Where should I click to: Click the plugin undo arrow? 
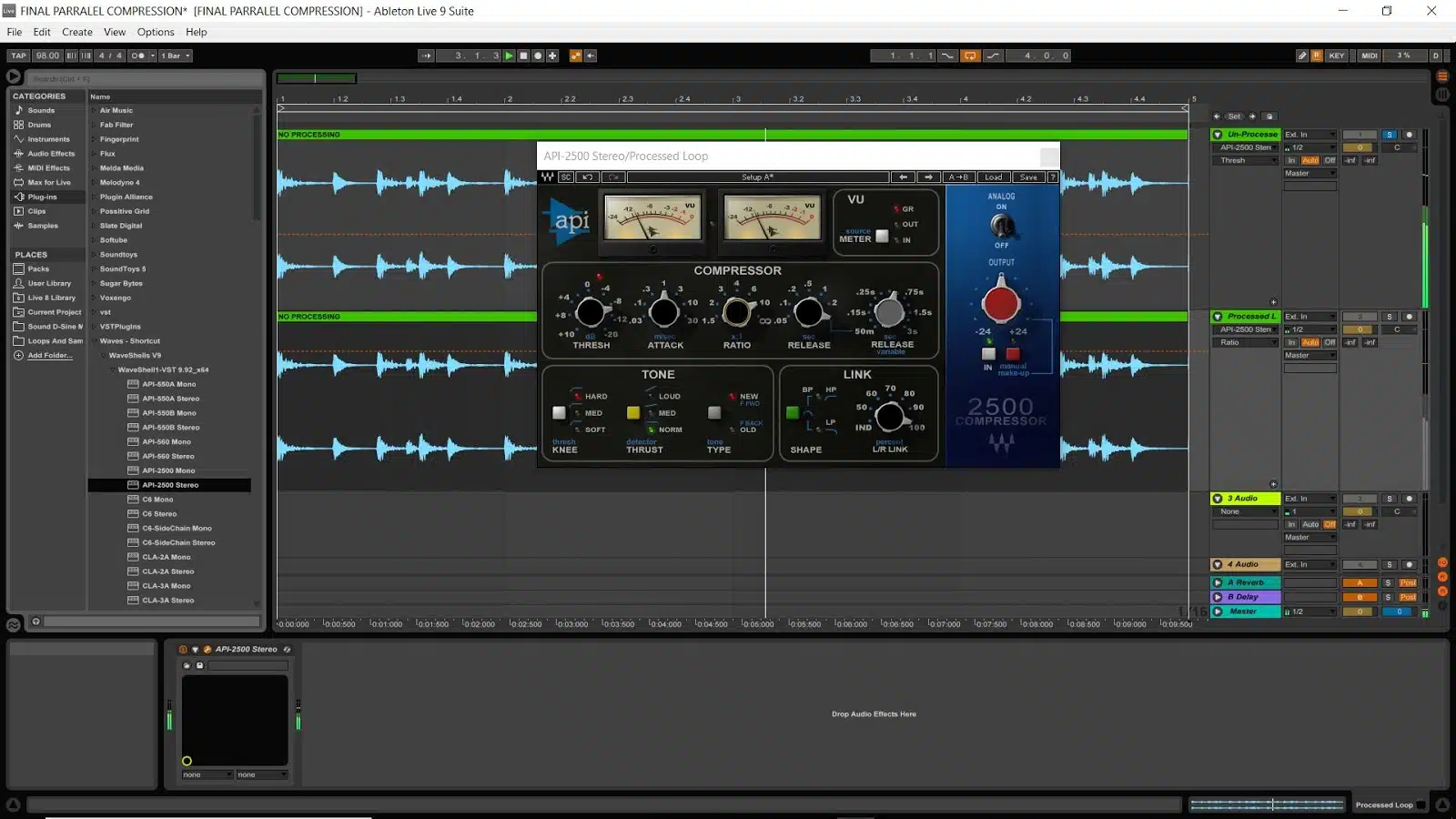588,177
